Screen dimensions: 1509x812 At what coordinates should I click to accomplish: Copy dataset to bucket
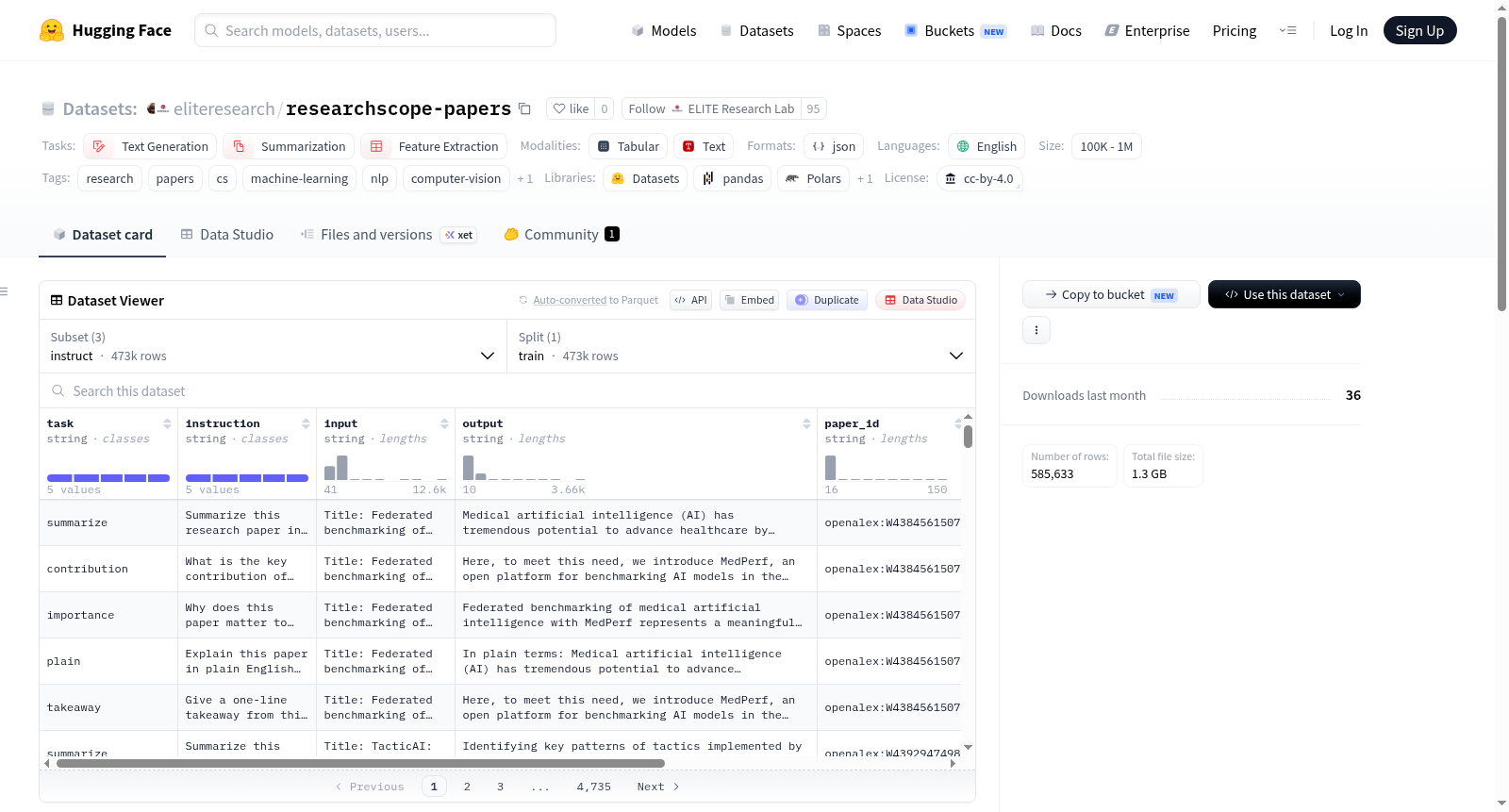(x=1111, y=294)
